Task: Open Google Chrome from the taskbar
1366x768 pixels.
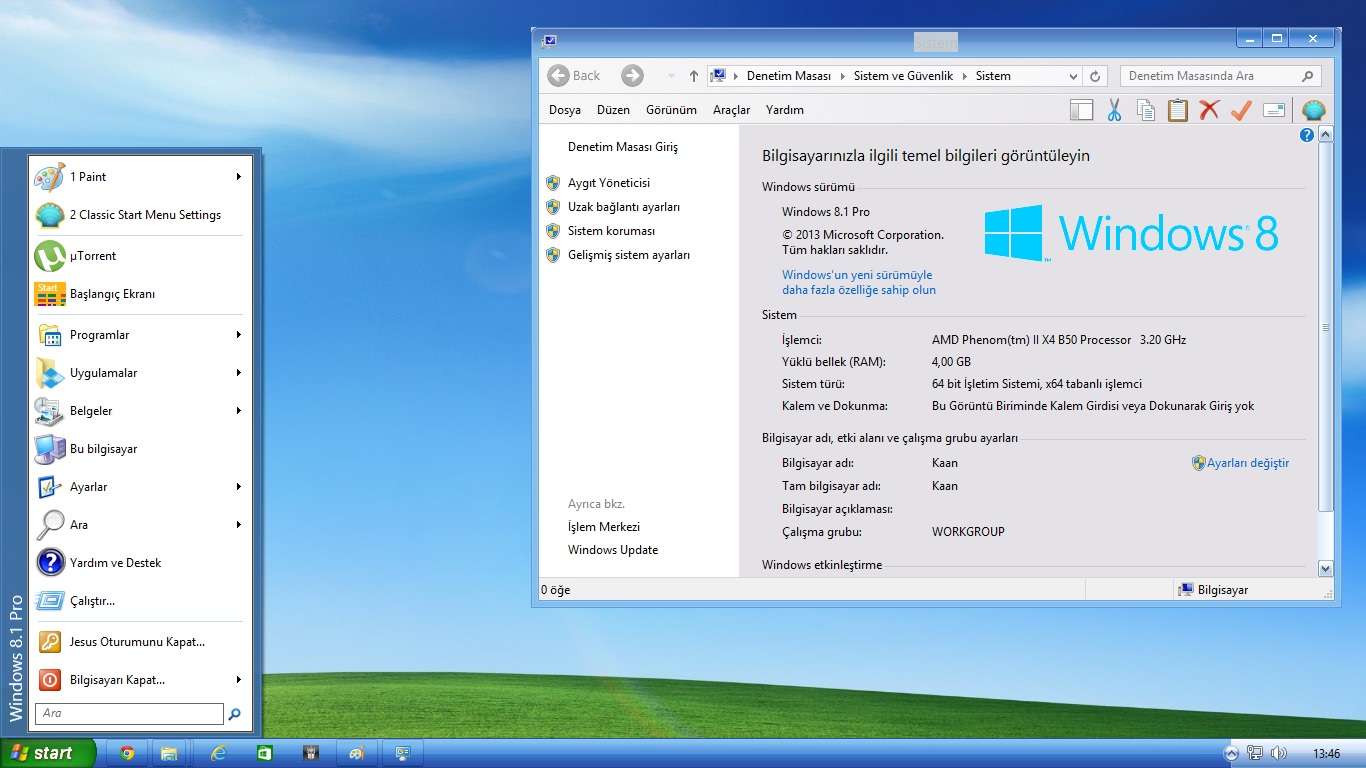Action: tap(126, 752)
